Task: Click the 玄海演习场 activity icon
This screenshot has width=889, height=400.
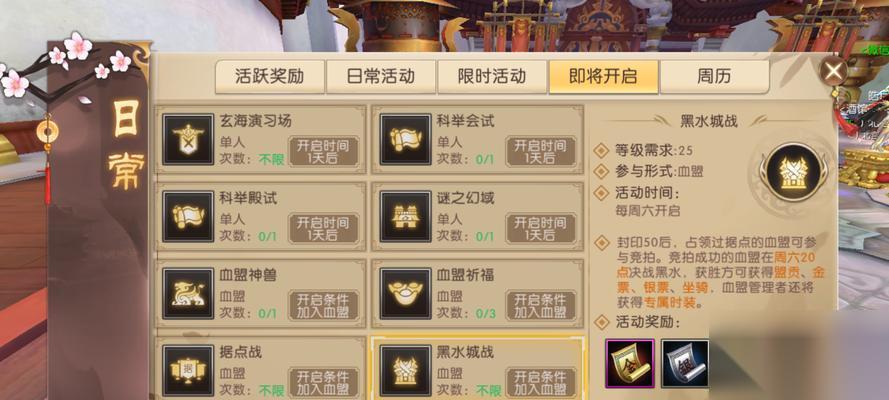Action: [x=188, y=139]
